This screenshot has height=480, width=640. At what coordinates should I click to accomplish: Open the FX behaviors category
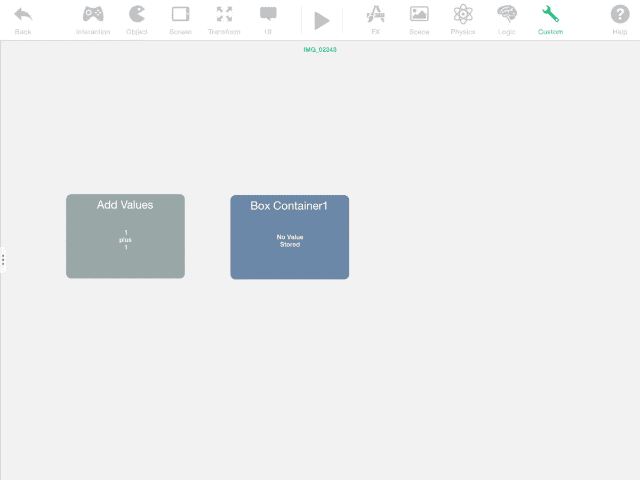pos(375,19)
